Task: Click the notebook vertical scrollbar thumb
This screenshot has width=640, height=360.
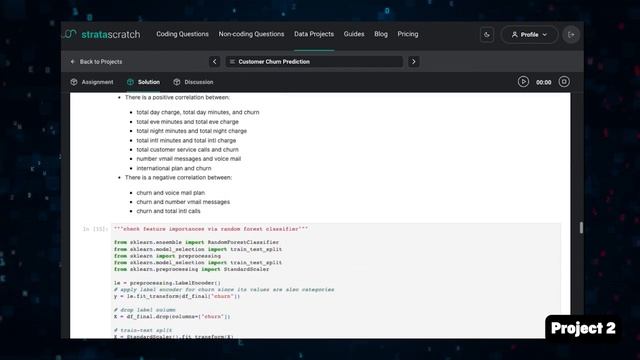Action: [x=581, y=228]
